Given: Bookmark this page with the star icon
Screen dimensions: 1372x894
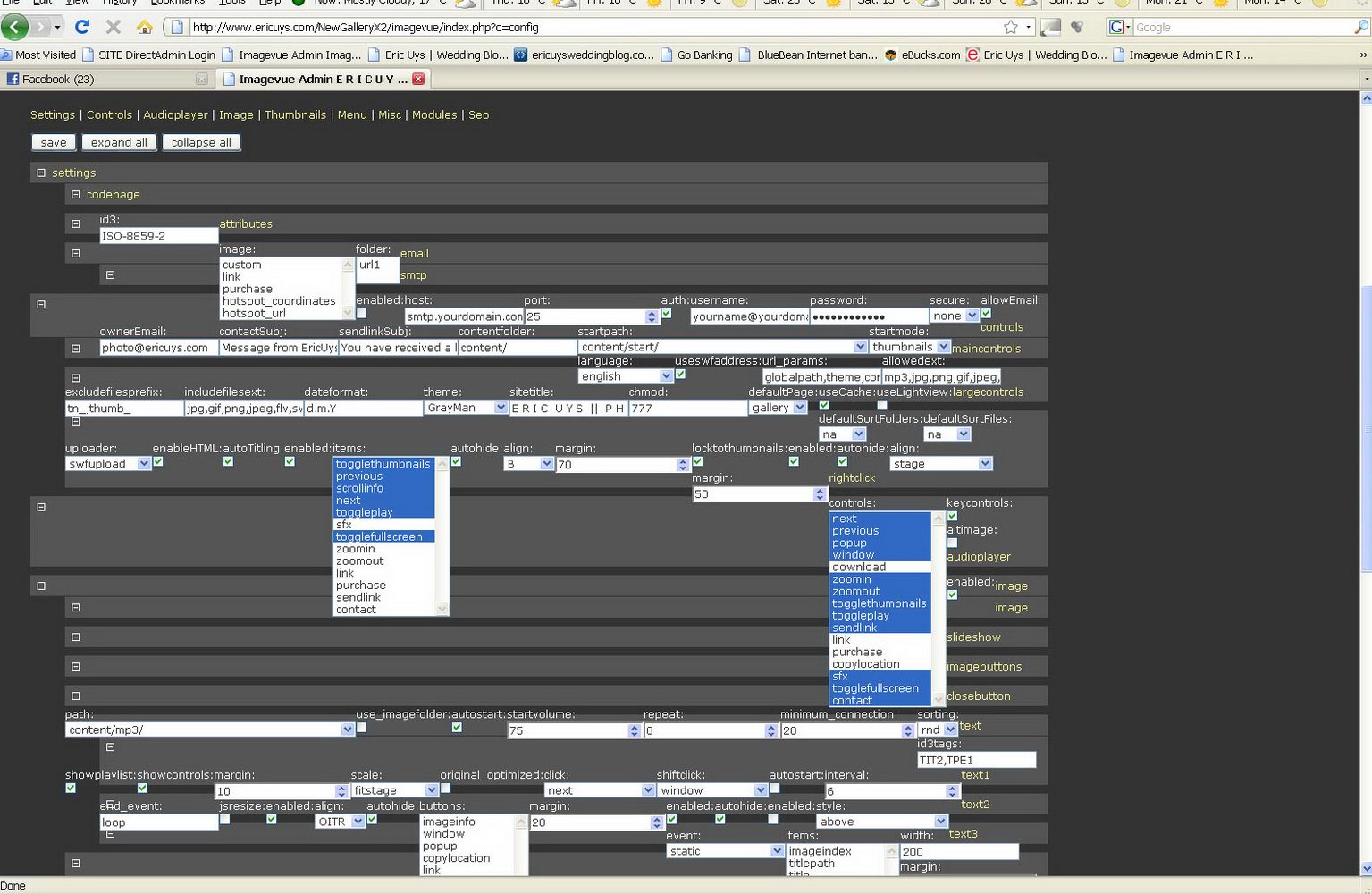Looking at the screenshot, I should [x=1010, y=27].
